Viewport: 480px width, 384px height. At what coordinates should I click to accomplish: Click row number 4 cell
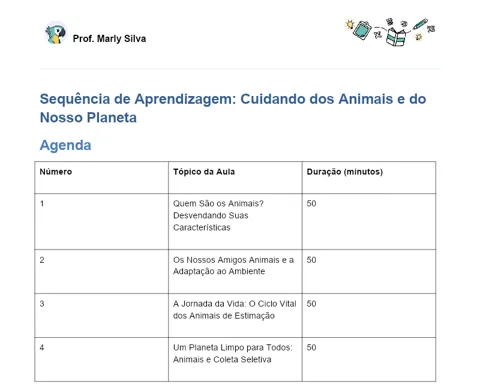pos(102,359)
